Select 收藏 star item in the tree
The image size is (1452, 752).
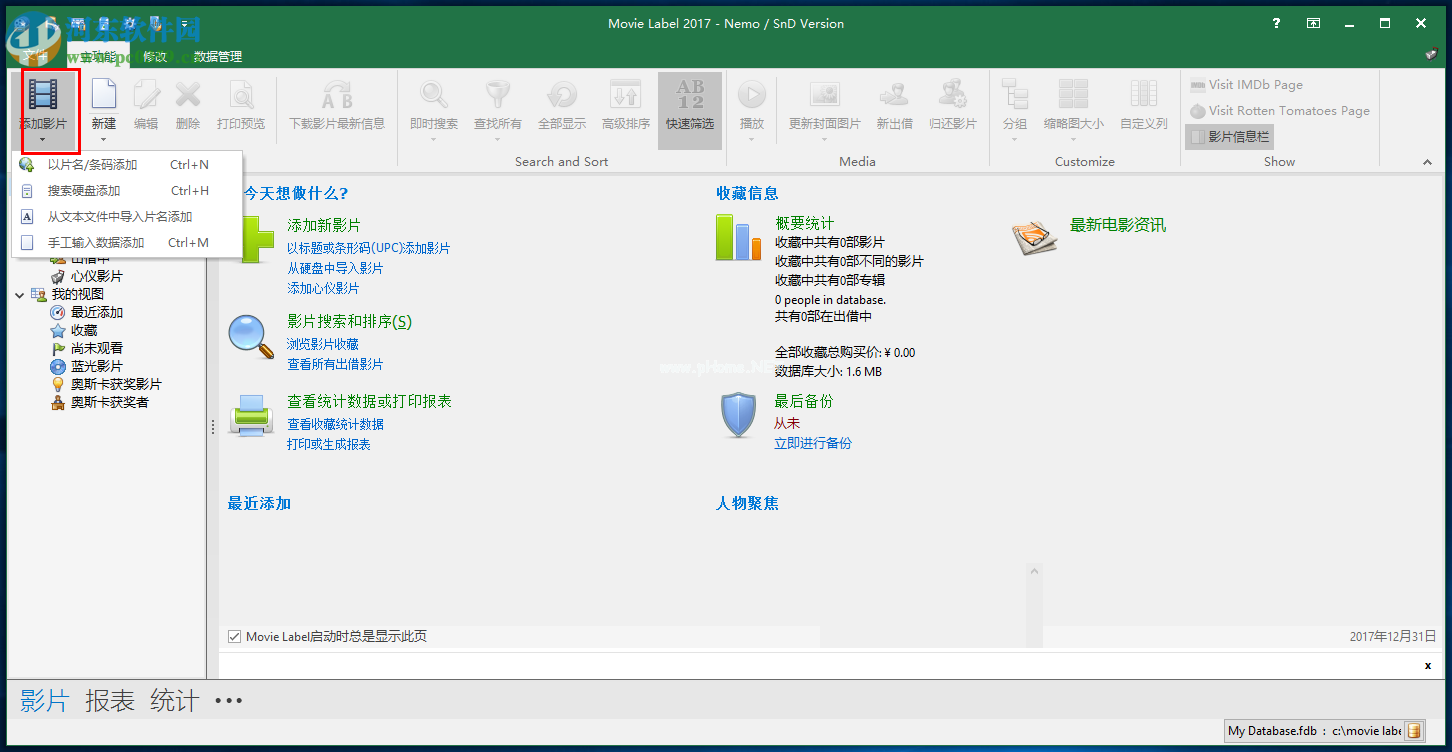[x=84, y=331]
